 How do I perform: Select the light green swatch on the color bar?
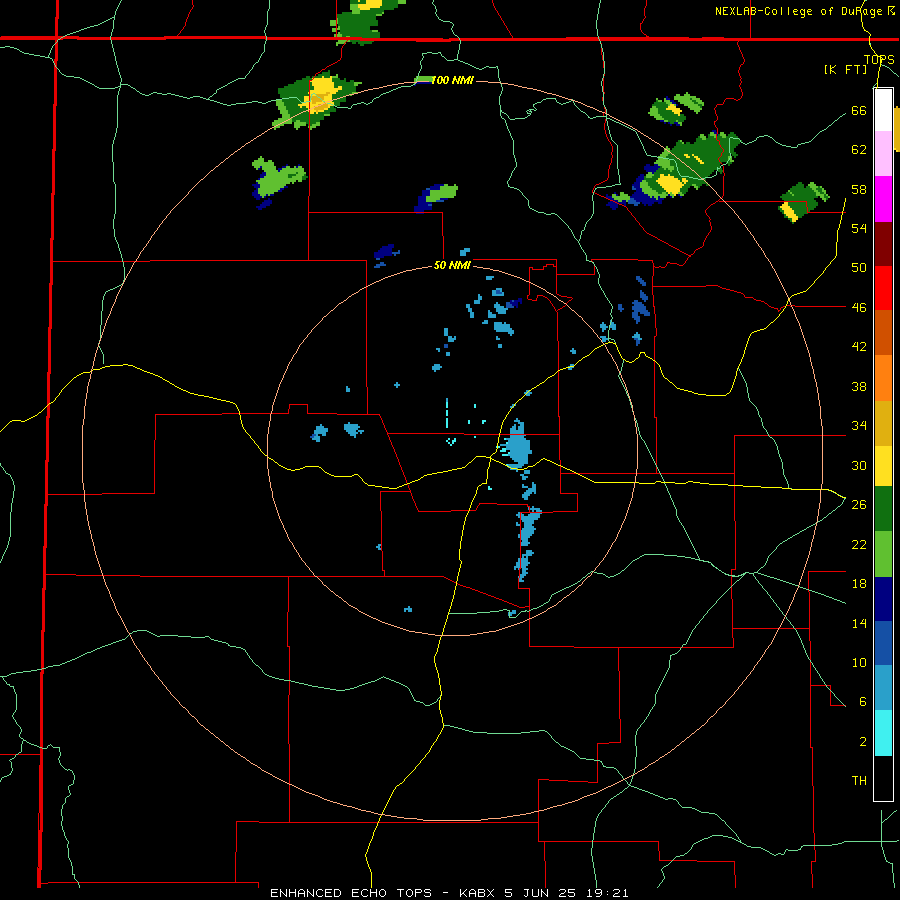[x=883, y=554]
